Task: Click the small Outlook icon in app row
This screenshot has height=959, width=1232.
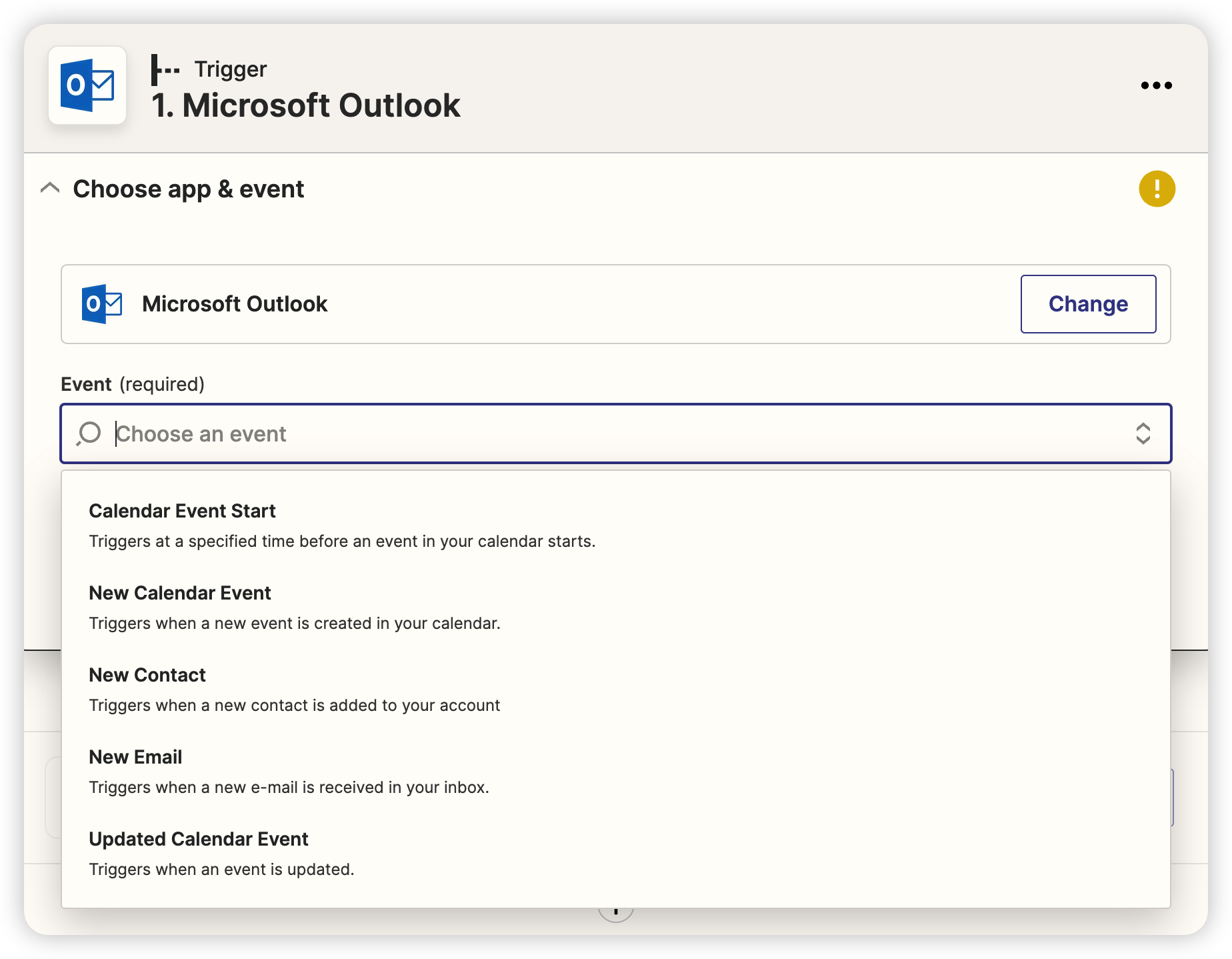Action: click(102, 304)
